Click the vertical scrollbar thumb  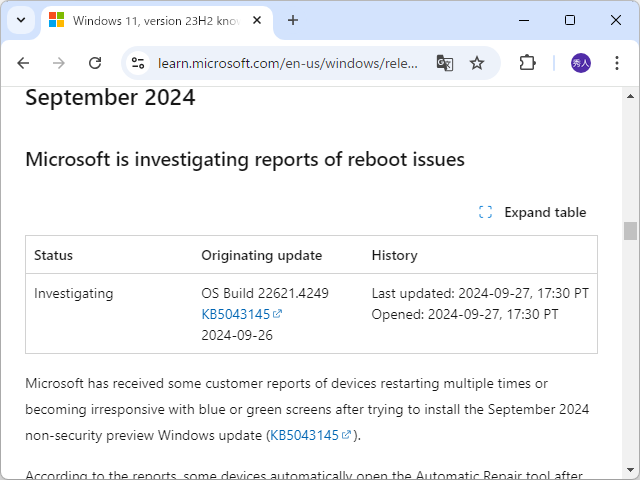(x=630, y=231)
